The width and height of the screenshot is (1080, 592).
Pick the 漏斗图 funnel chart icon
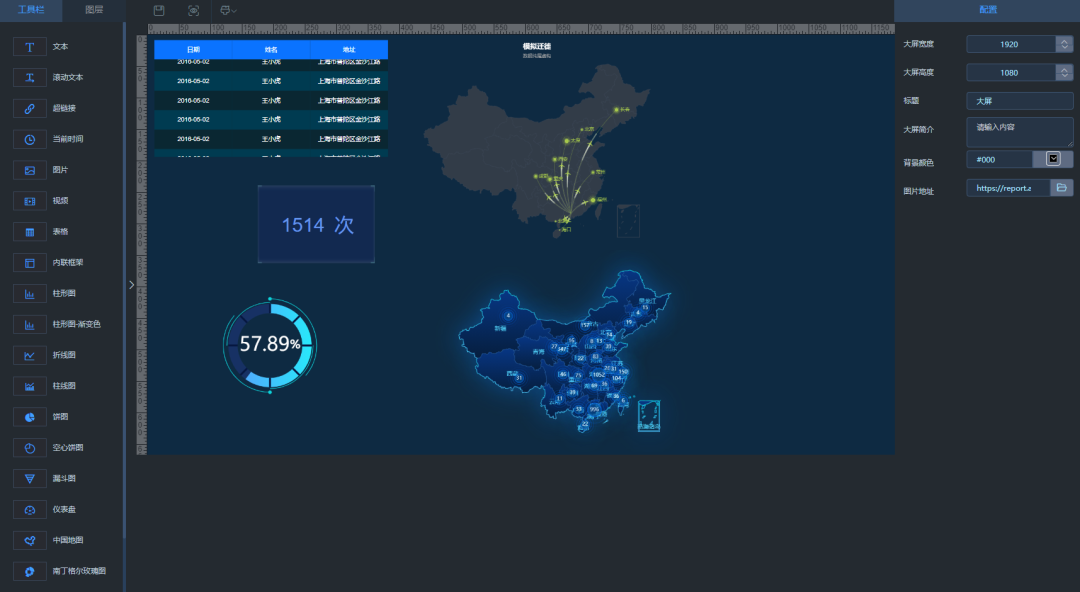pos(30,478)
